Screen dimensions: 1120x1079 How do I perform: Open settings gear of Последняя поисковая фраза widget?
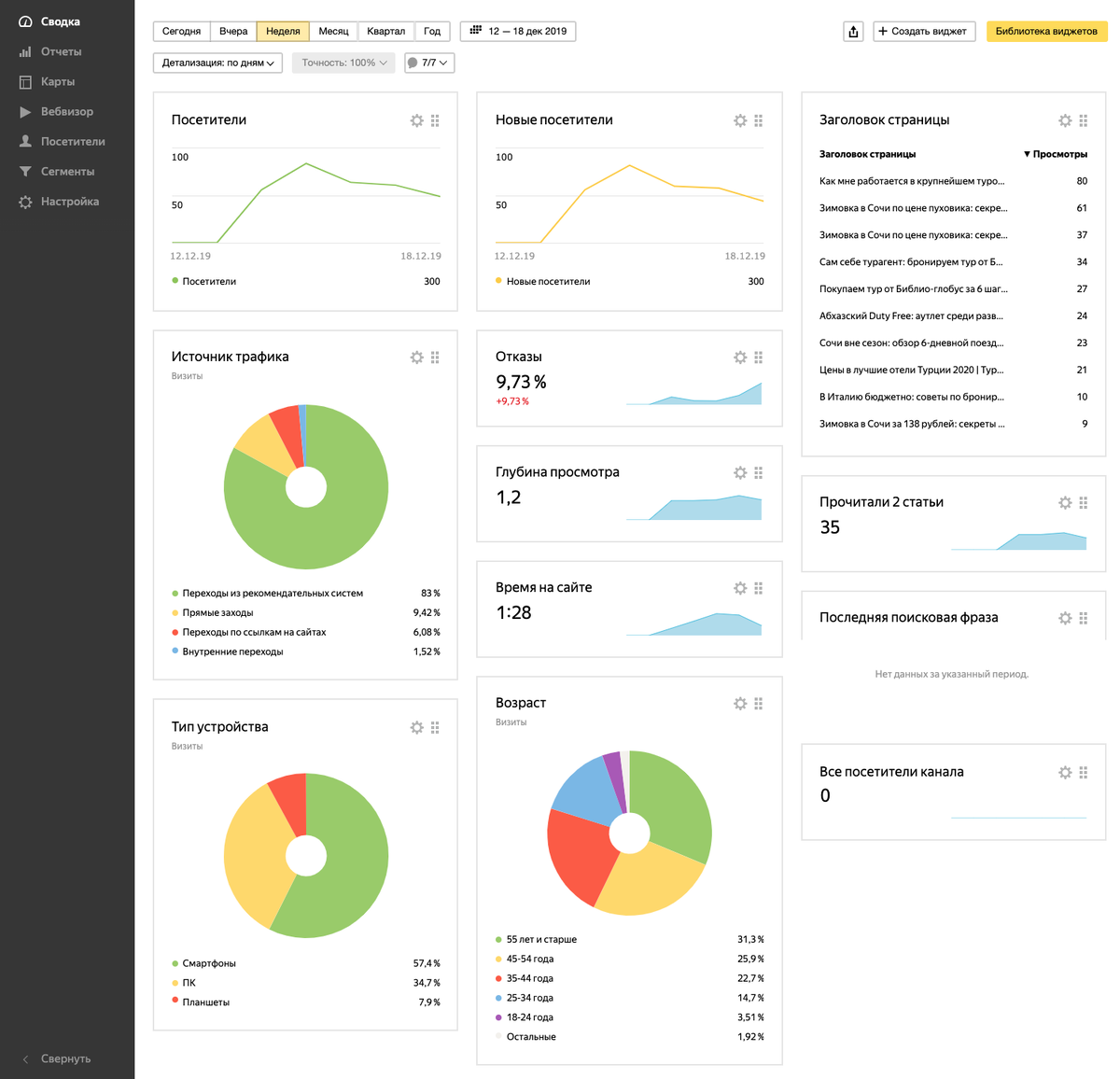1065,618
